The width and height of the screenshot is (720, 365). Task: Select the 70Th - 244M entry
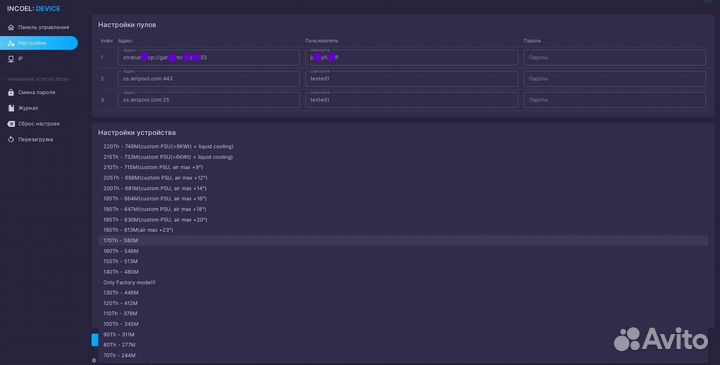(x=119, y=355)
